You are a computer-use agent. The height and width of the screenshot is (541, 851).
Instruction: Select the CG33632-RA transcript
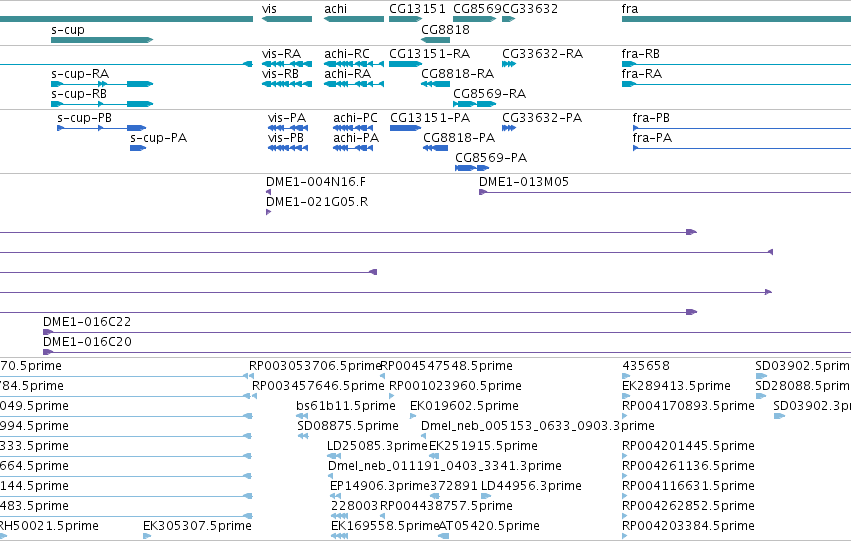click(x=509, y=64)
